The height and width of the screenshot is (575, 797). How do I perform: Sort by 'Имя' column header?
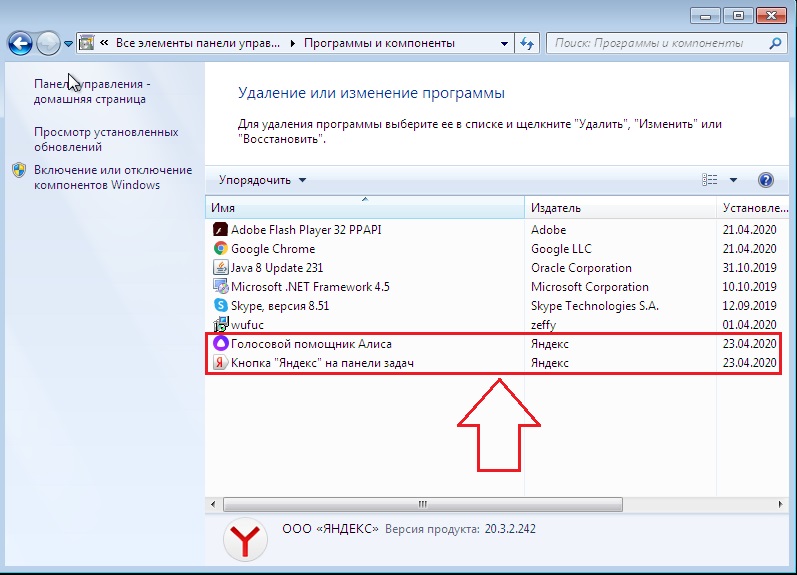(x=365, y=207)
